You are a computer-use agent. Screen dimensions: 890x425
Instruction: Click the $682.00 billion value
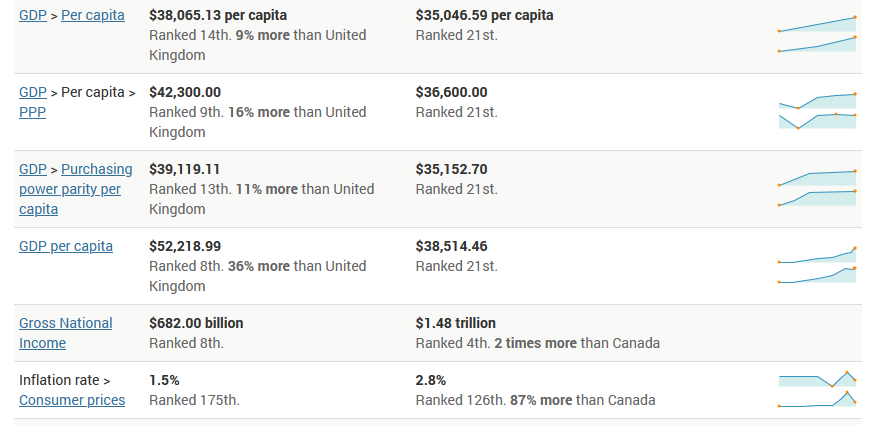click(196, 323)
